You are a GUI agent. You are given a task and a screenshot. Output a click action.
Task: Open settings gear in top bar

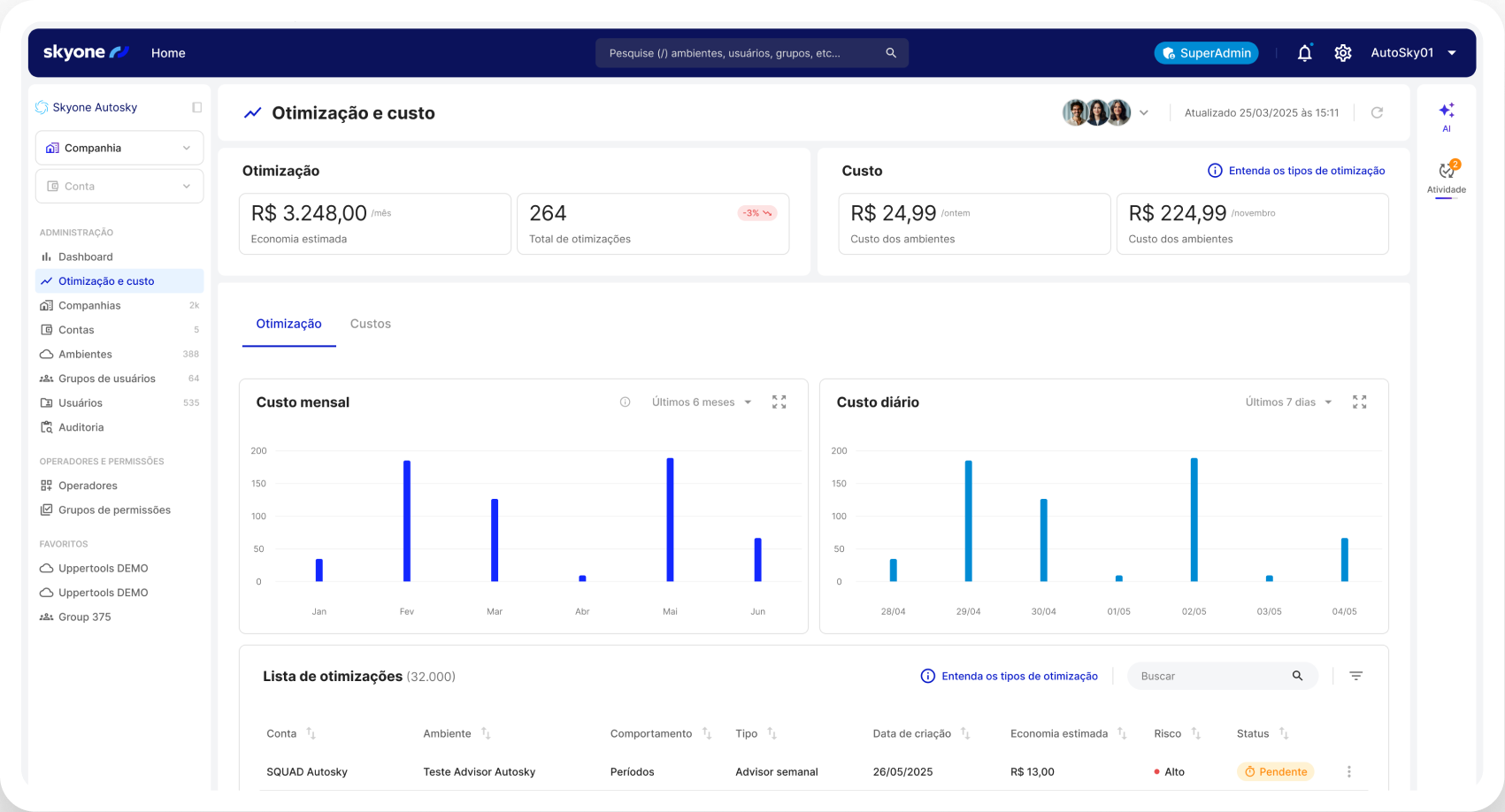tap(1342, 53)
